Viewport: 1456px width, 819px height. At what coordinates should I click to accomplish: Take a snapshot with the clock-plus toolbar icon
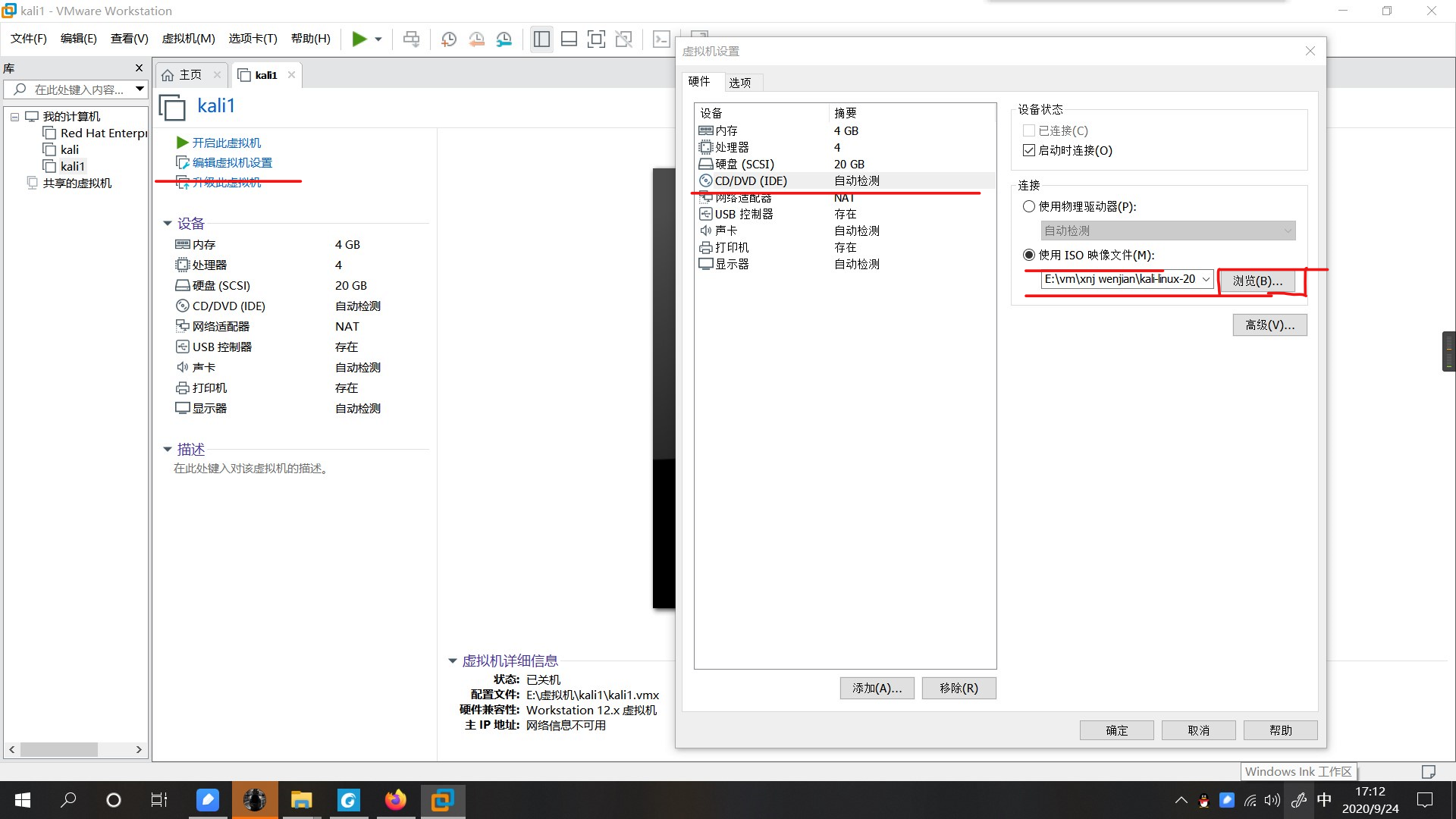tap(449, 39)
